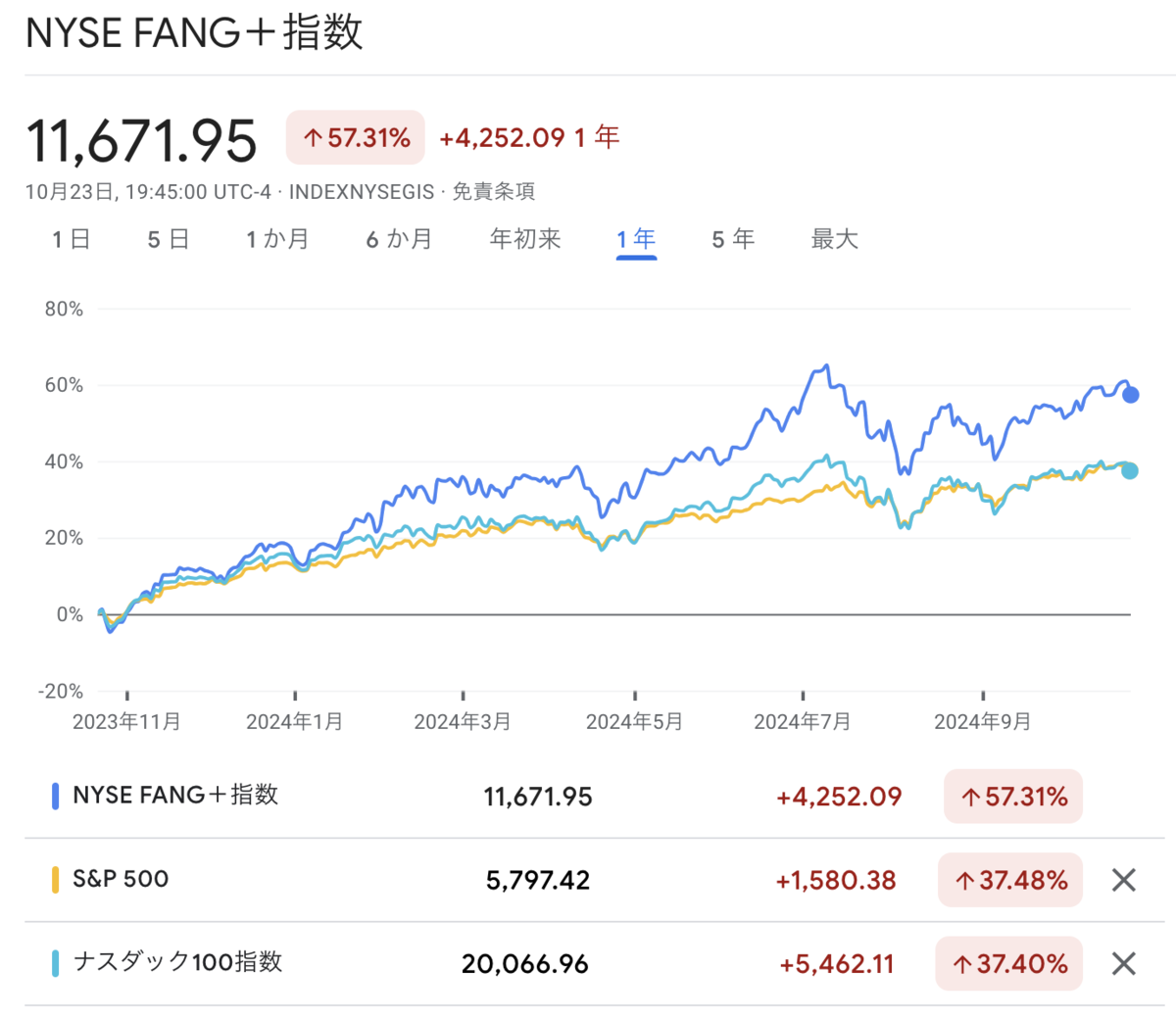This screenshot has height=1019, width=1176.
Task: Switch to 1か月 range tab
Action: tap(277, 239)
